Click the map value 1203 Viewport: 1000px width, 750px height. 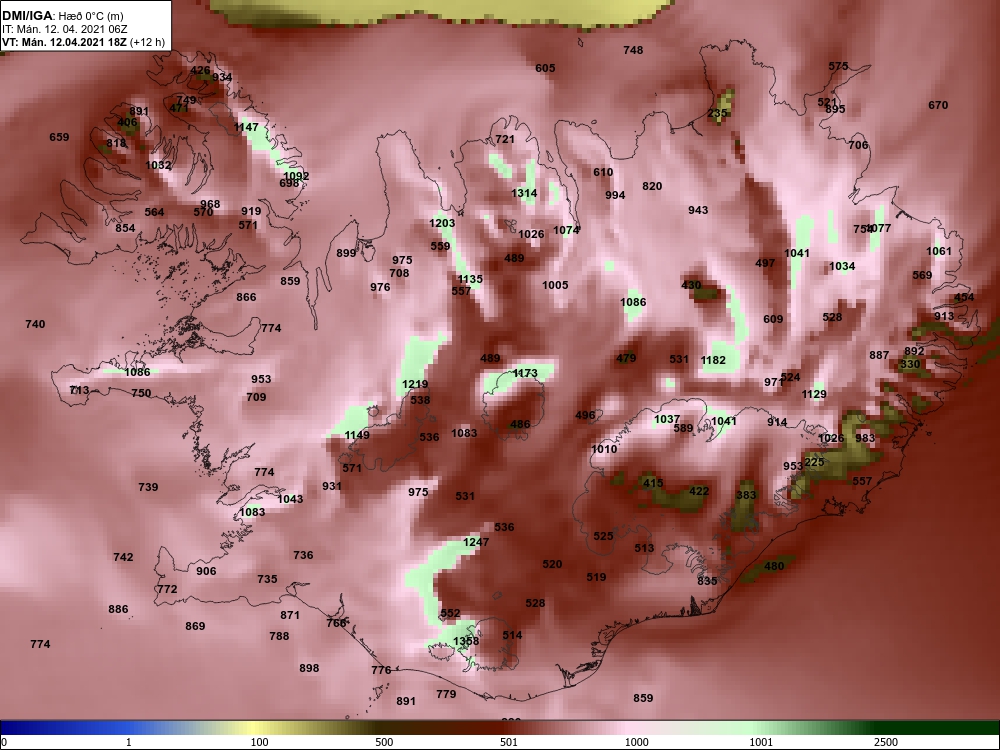pyautogui.click(x=442, y=223)
